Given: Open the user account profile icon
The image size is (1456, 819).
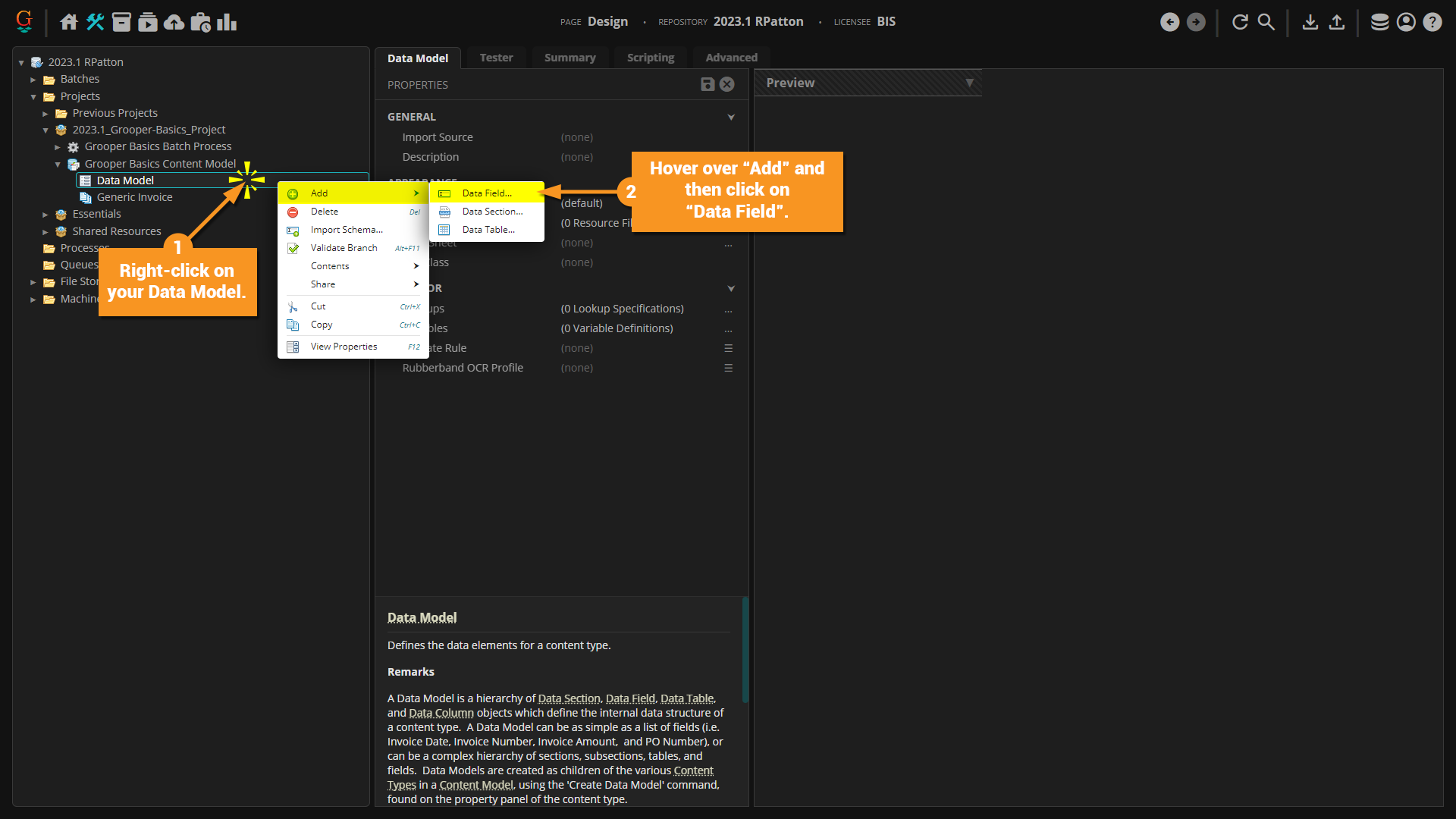Looking at the screenshot, I should pyautogui.click(x=1406, y=22).
